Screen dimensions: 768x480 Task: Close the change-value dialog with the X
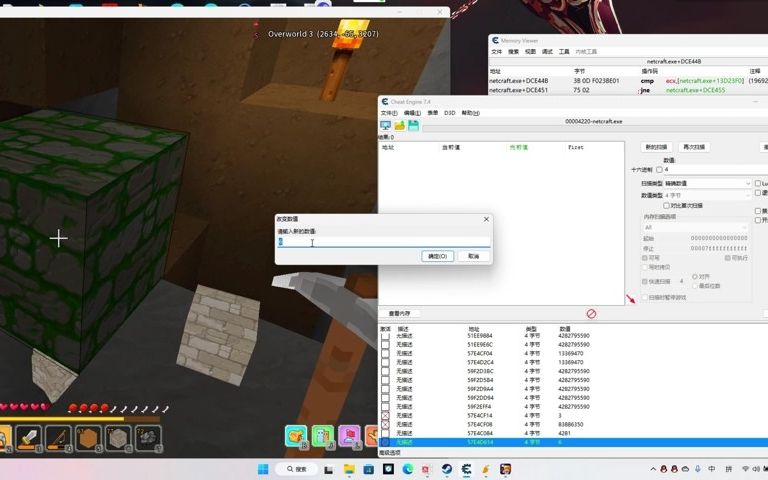tap(486, 219)
